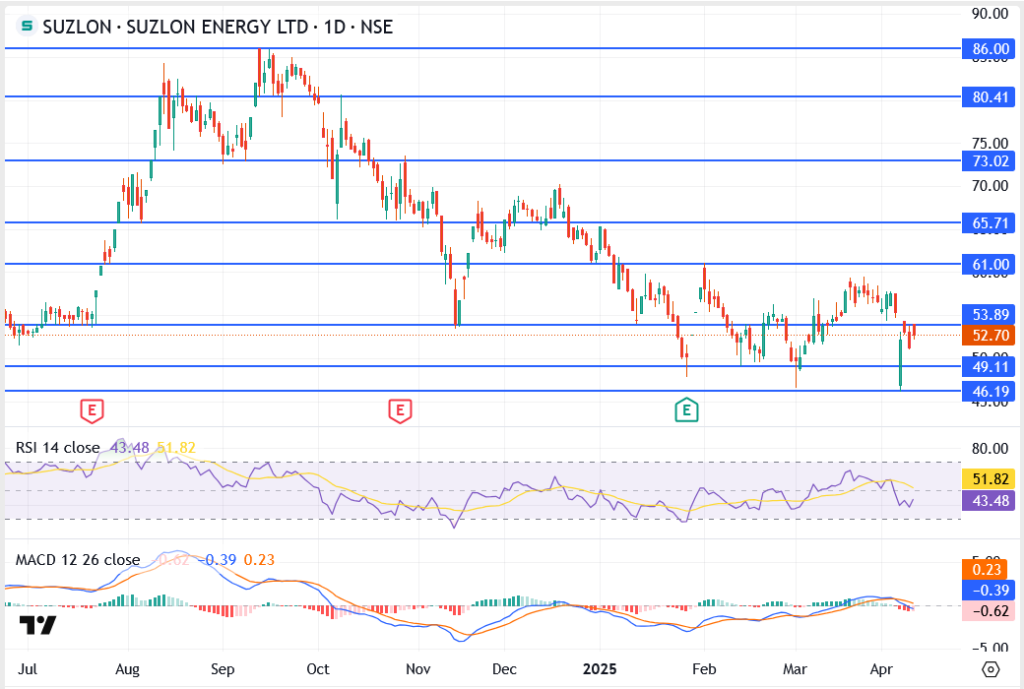Open chart settings icon at bottom right

[990, 669]
